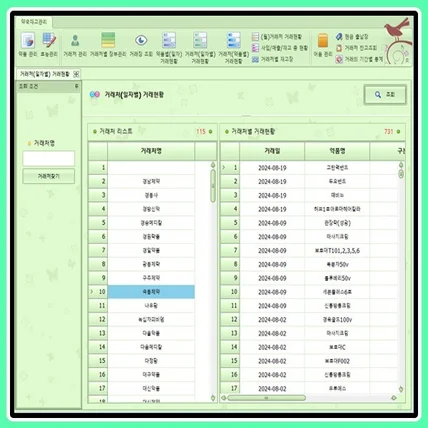The width and height of the screenshot is (428, 428).
Task: Open 거래처 관리 person icon
Action: (75, 44)
